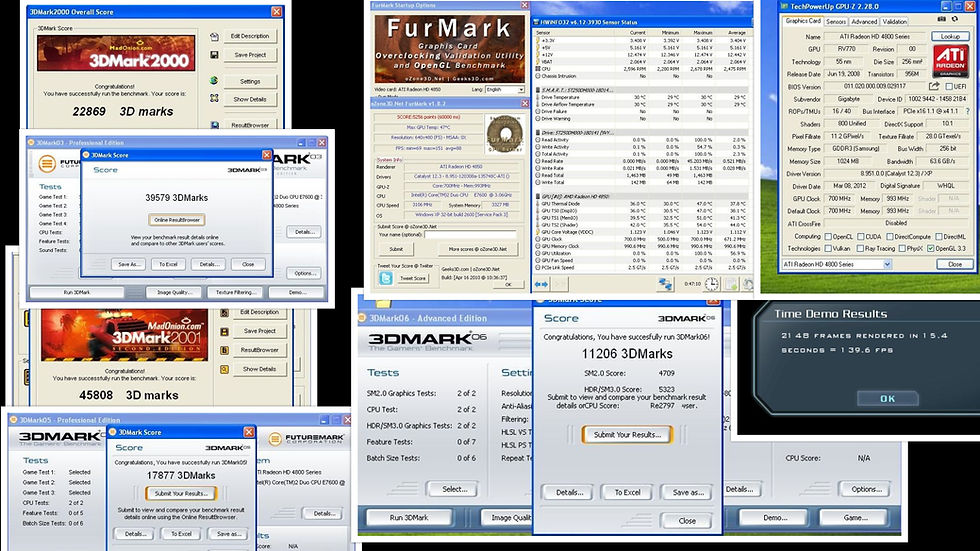Click the Lookup button in GPU-Z
The image size is (980, 551).
pos(950,37)
